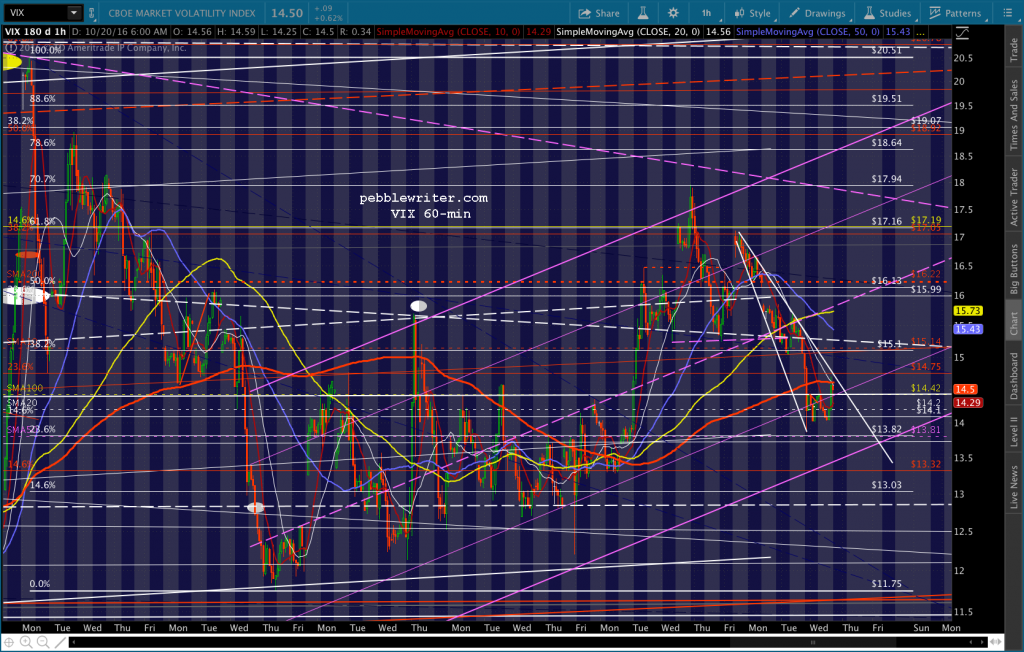The height and width of the screenshot is (652, 1024).
Task: Click the crosshair pan icon at bottom left
Action: tap(9, 643)
